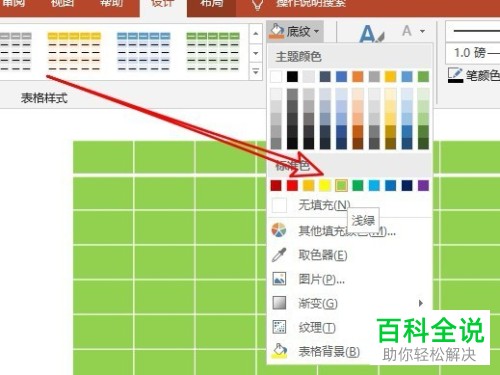Image resolution: width=500 pixels, height=375 pixels.
Task: Expand the table styles gallery with More button
Action: pyautogui.click(x=256, y=71)
